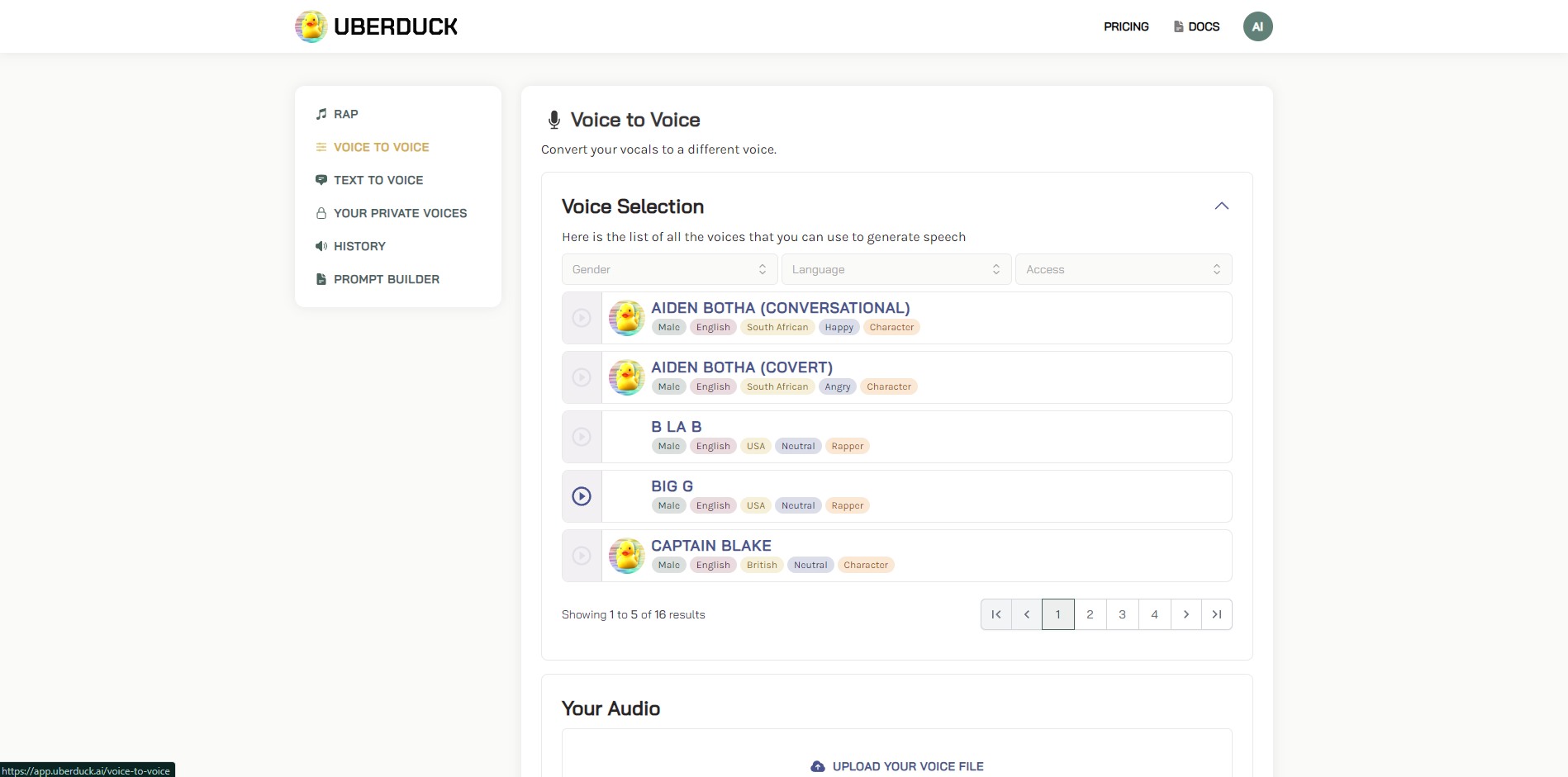Click the Voice to Voice microphone icon
The width and height of the screenshot is (1568, 777).
(554, 121)
